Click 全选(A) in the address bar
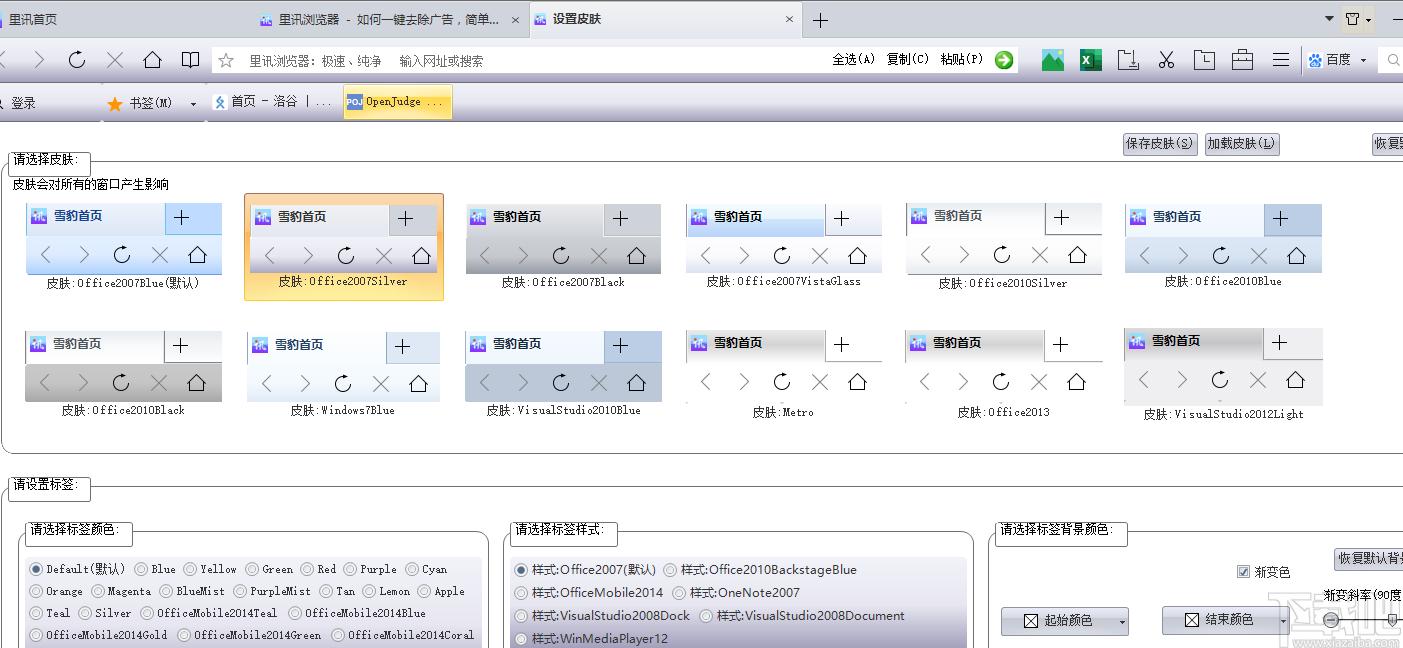The height and width of the screenshot is (648, 1403). coord(853,60)
